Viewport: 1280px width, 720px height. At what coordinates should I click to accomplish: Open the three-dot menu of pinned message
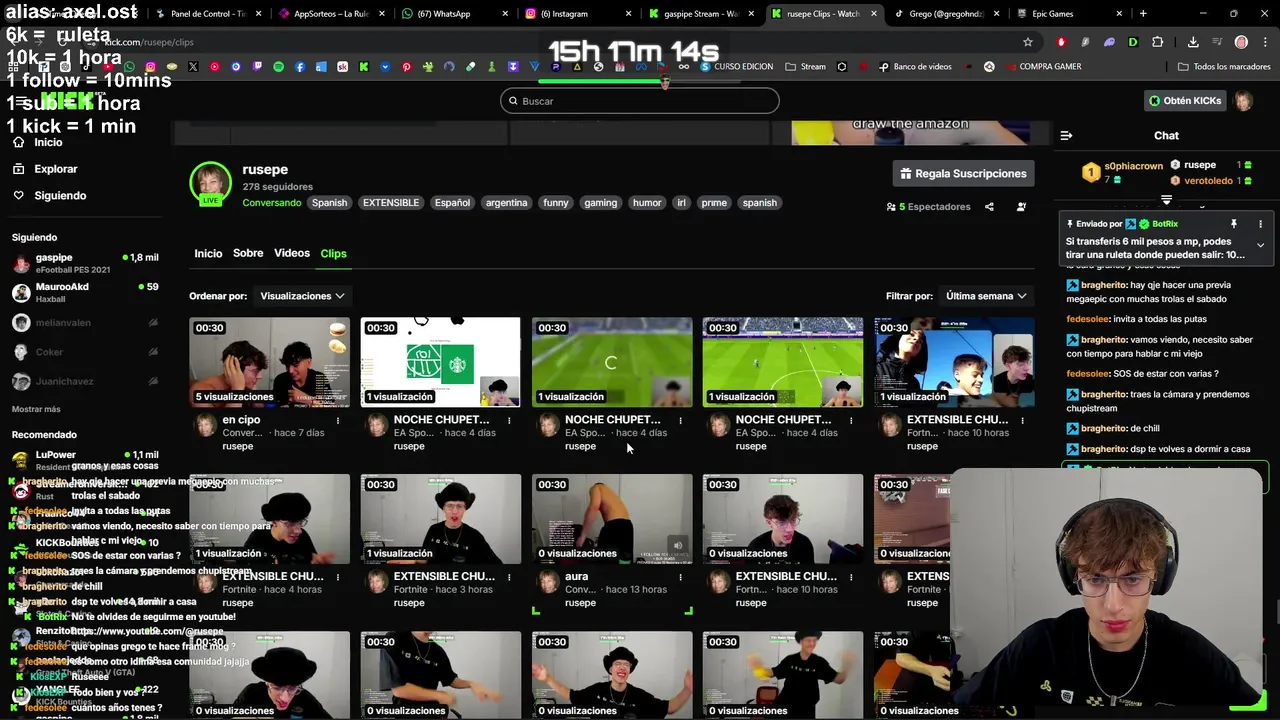[1260, 224]
